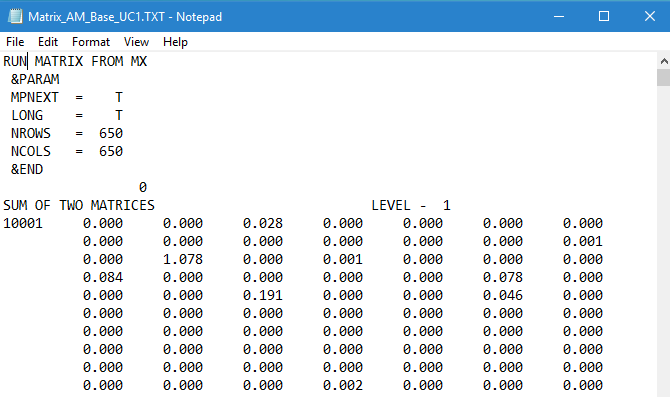Minimize the Notepad window
670x397 pixels.
tap(559, 17)
